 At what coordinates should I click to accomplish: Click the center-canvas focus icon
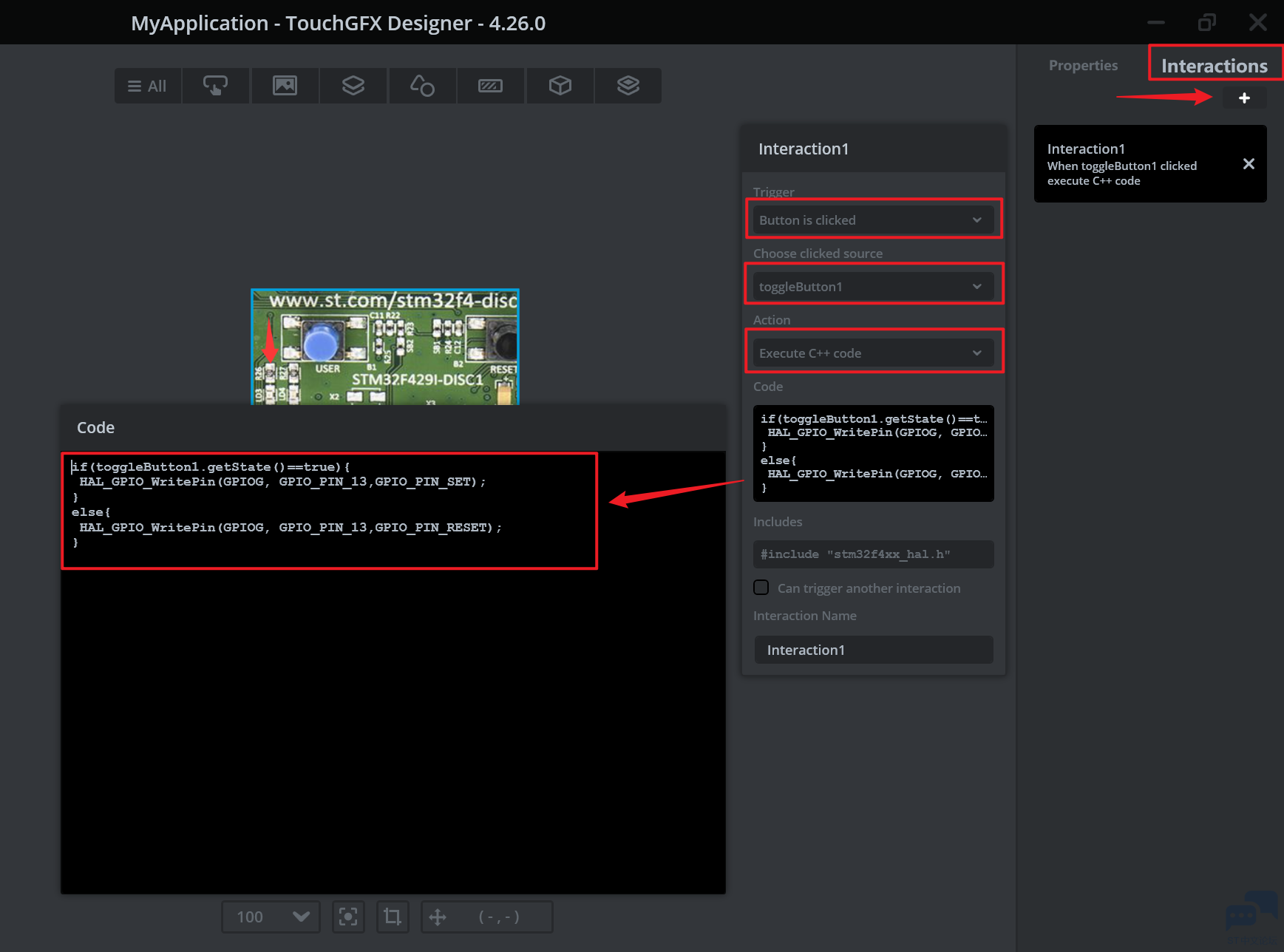tap(348, 917)
